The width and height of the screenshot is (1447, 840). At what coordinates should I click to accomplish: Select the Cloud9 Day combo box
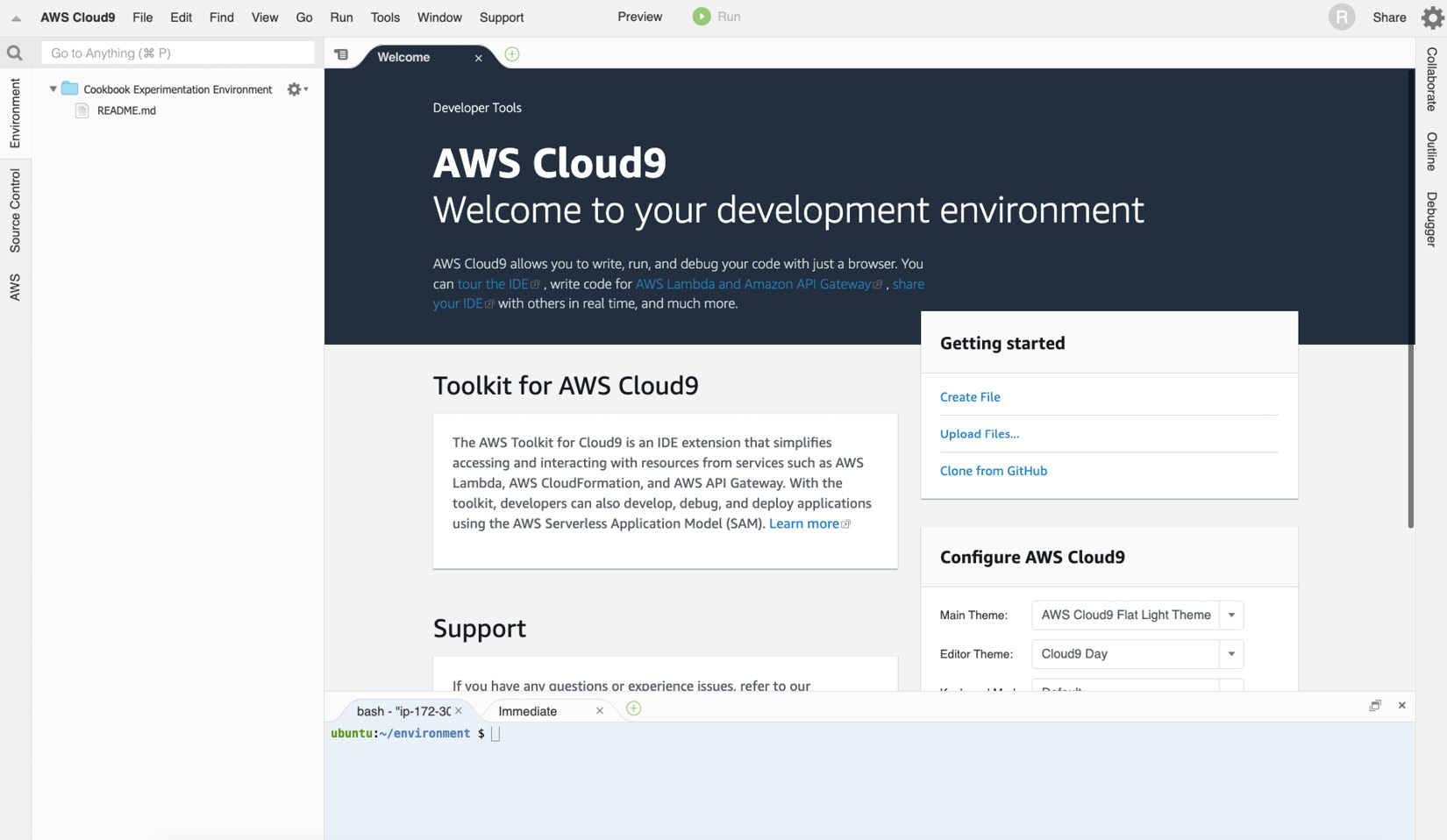tap(1137, 654)
